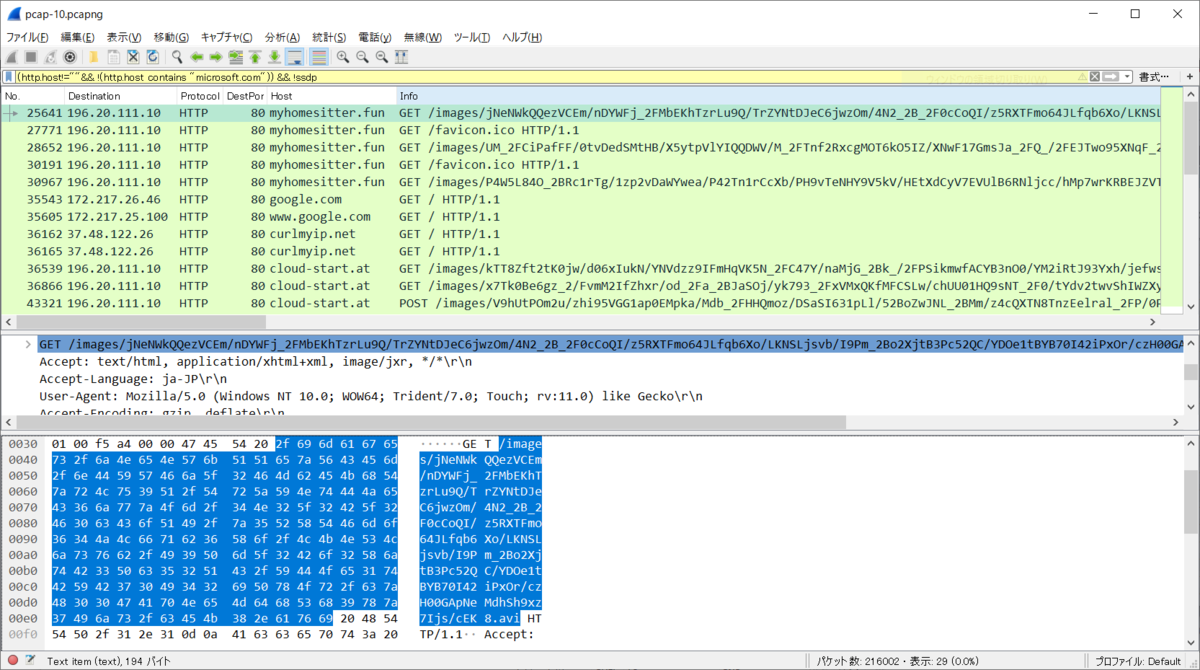Apply the display filter arrow
This screenshot has width=1200, height=670.
point(1110,76)
